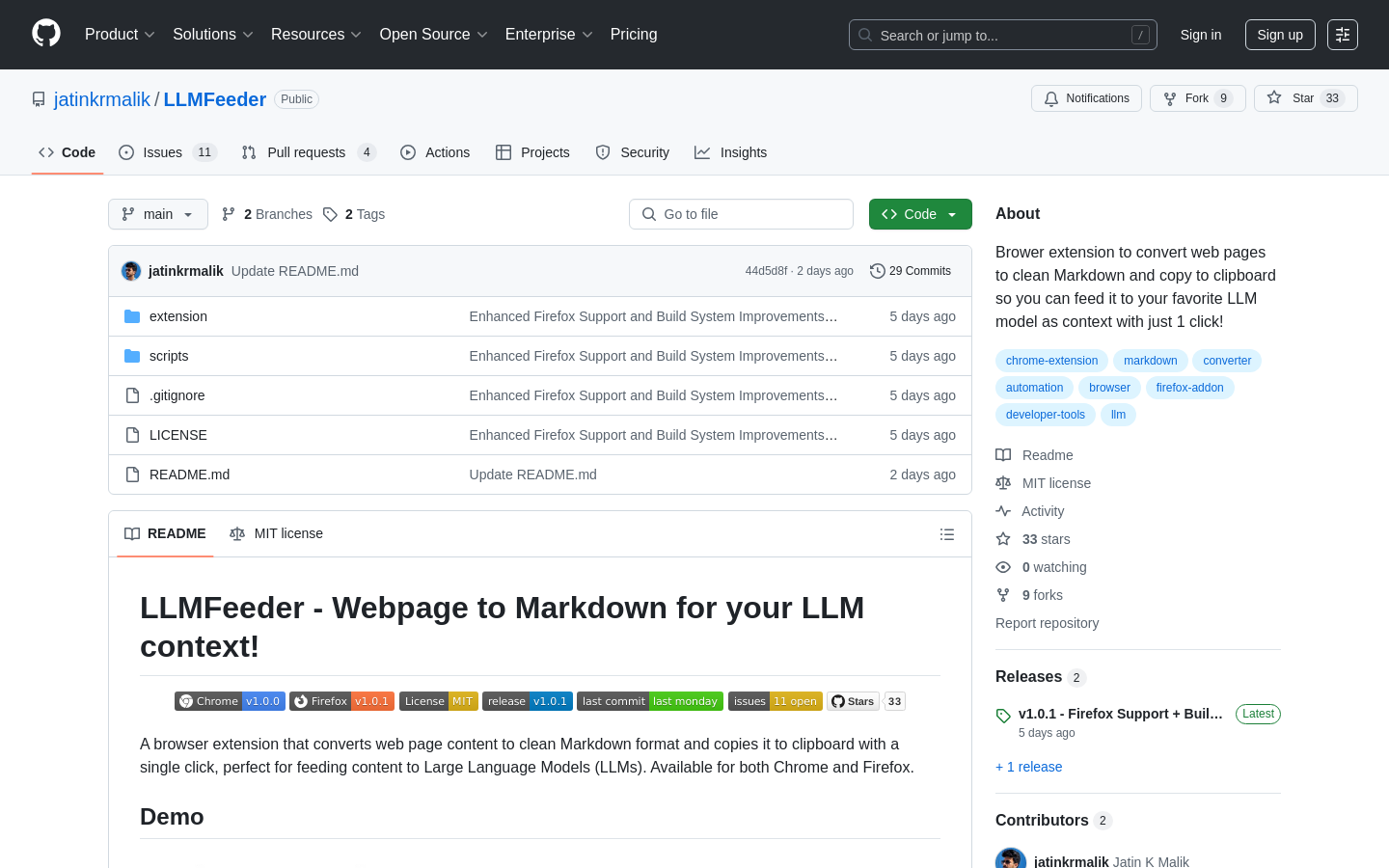Image resolution: width=1389 pixels, height=868 pixels.
Task: Expand the main branch selector
Action: (x=158, y=214)
